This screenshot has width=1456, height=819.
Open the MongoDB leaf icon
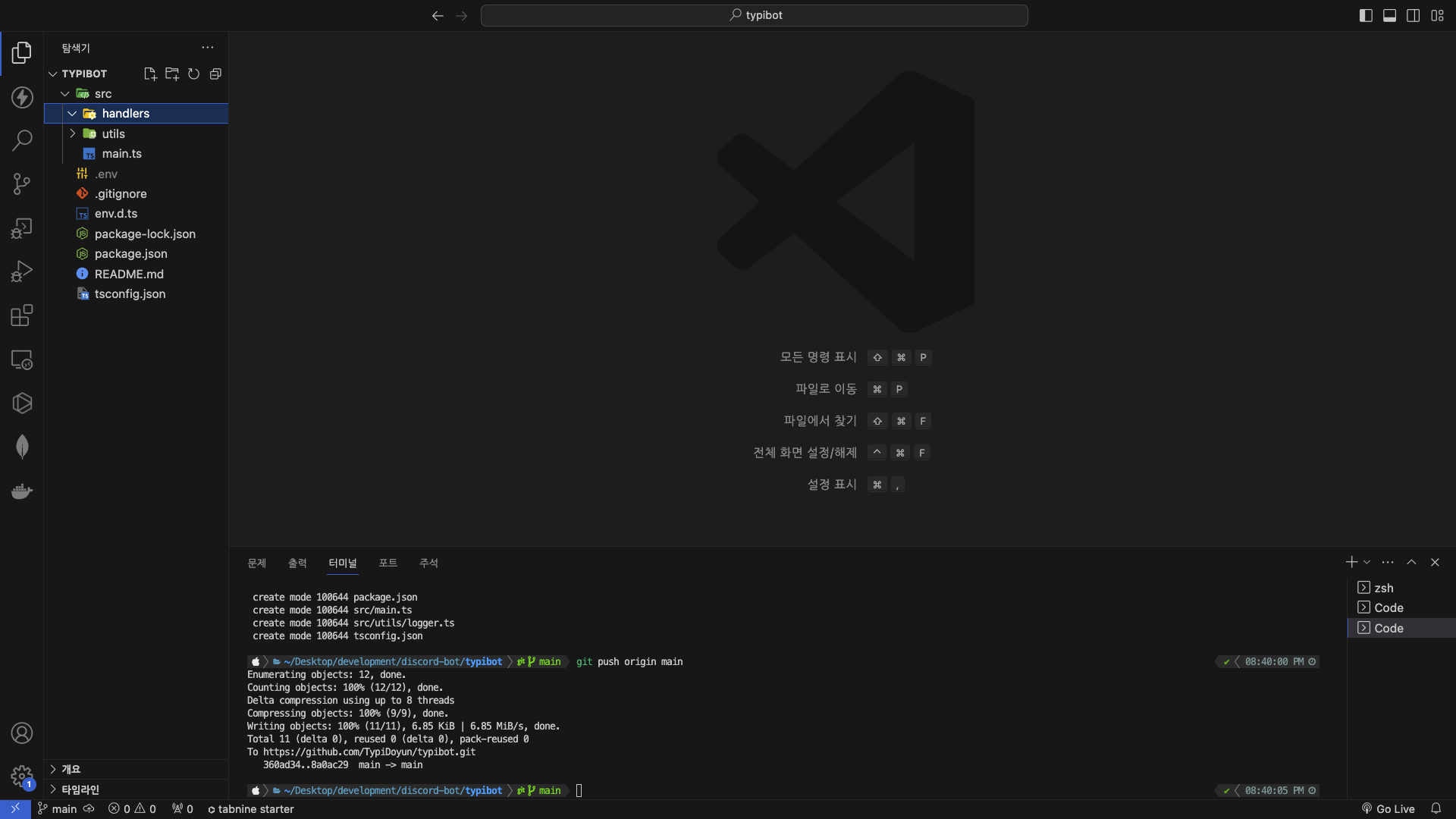pos(22,447)
